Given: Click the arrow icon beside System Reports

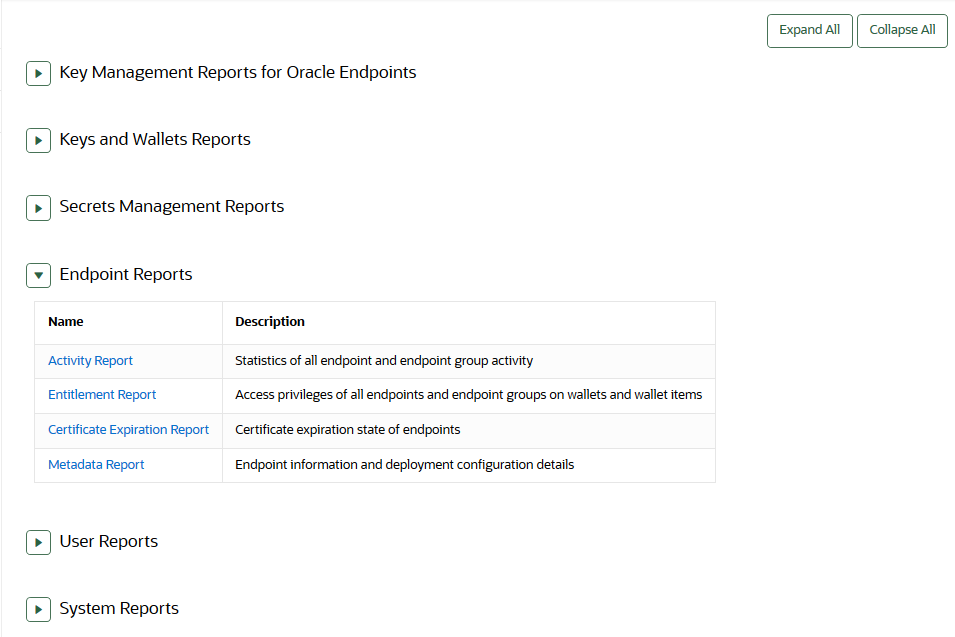Looking at the screenshot, I should (38, 608).
